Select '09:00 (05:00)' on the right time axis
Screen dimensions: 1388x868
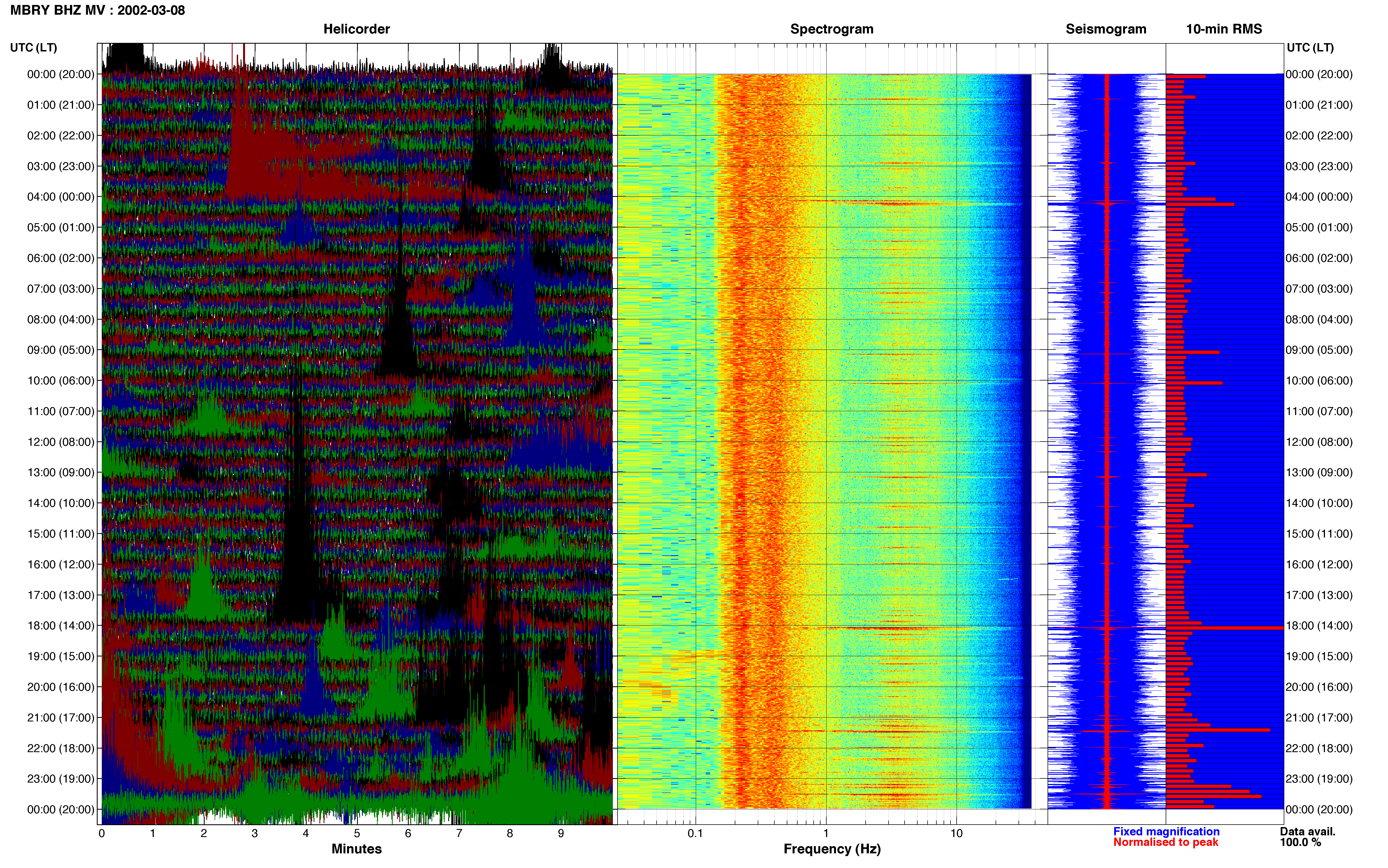point(1319,350)
